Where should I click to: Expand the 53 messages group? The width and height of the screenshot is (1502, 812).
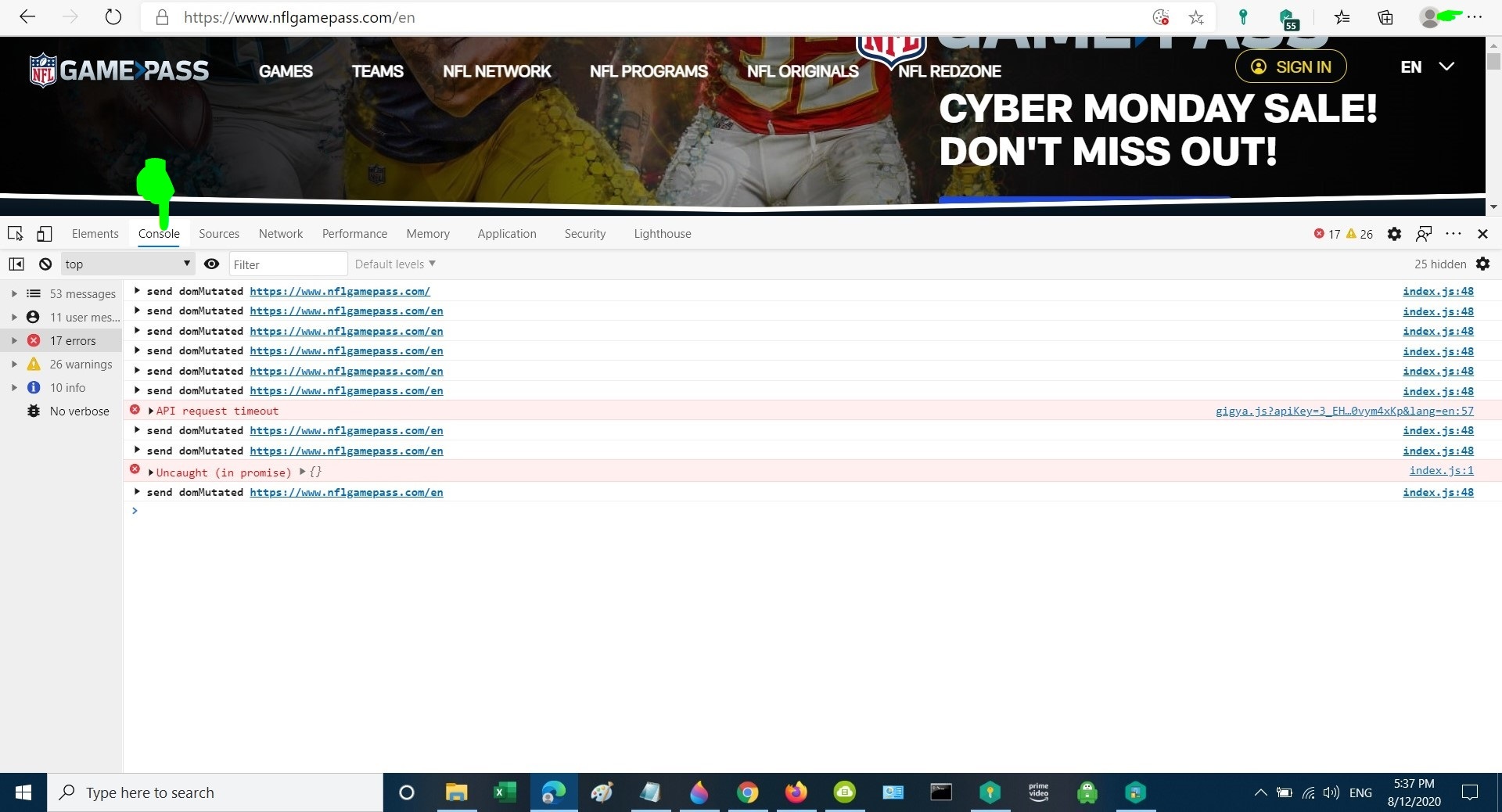(14, 294)
